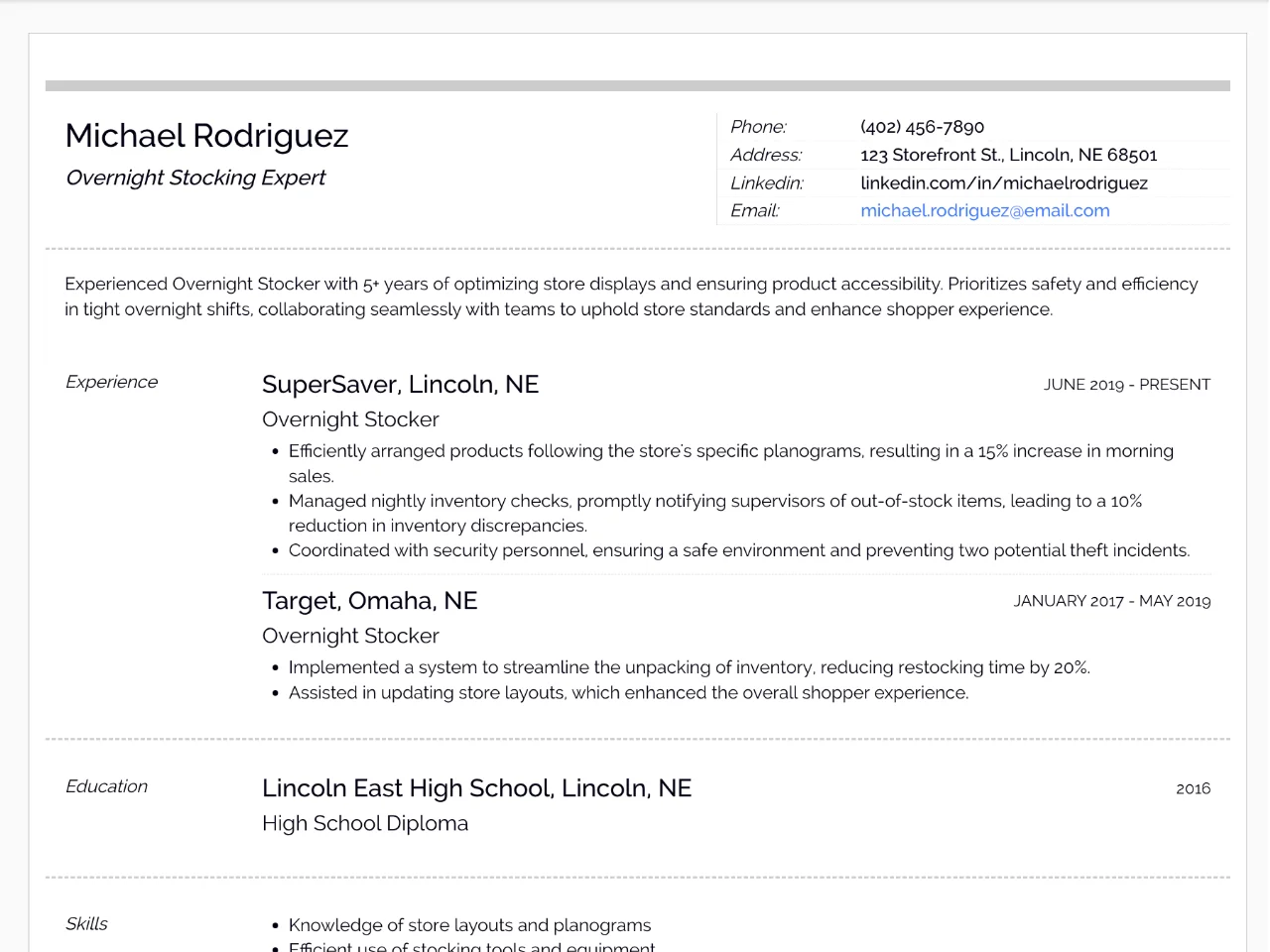Click the bullet about security personnel coordination
This screenshot has height=952, width=1270.
739,550
